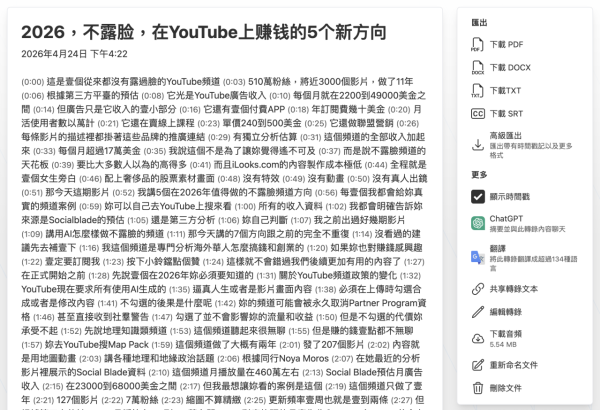Click the chain link share icon
This screenshot has width=600, height=410.
pyautogui.click(x=478, y=289)
